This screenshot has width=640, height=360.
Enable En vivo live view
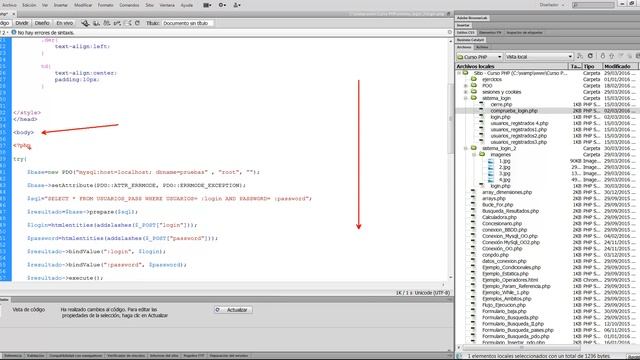[x=64, y=23]
